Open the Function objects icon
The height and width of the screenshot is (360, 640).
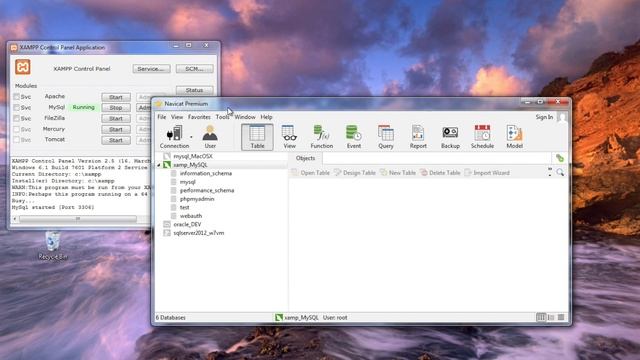pyautogui.click(x=322, y=137)
